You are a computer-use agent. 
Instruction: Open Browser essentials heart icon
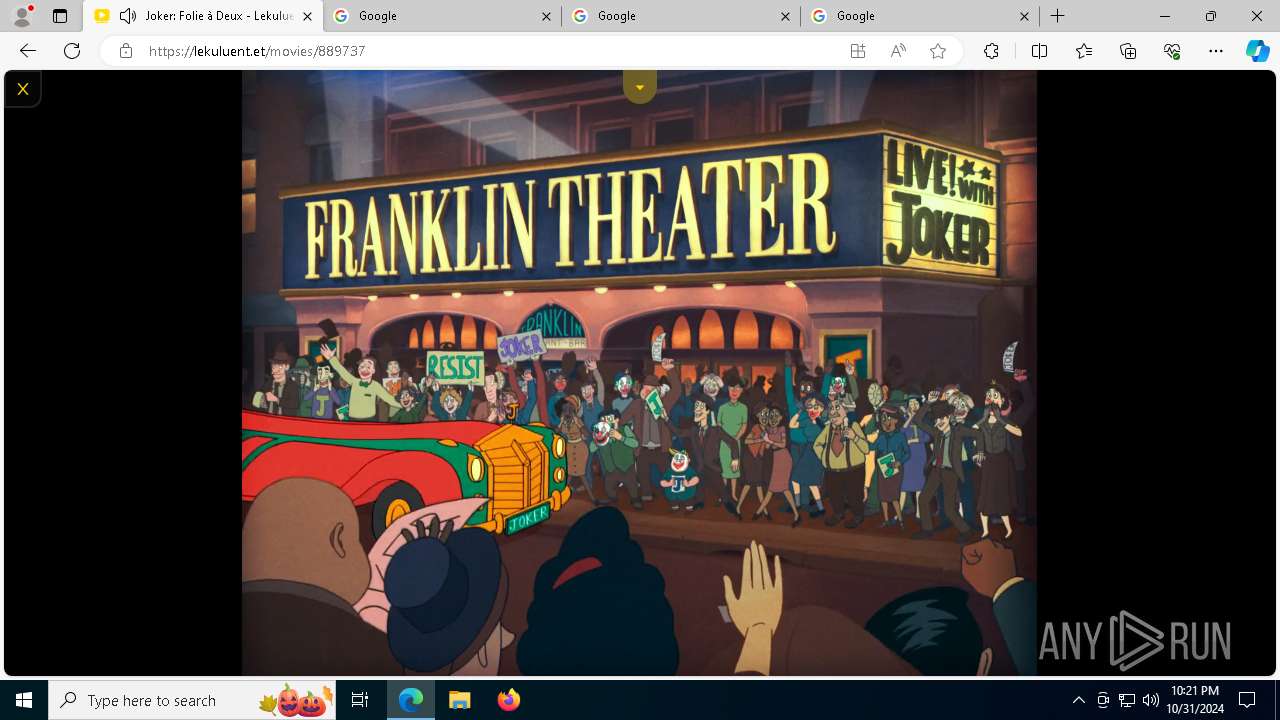[1172, 51]
